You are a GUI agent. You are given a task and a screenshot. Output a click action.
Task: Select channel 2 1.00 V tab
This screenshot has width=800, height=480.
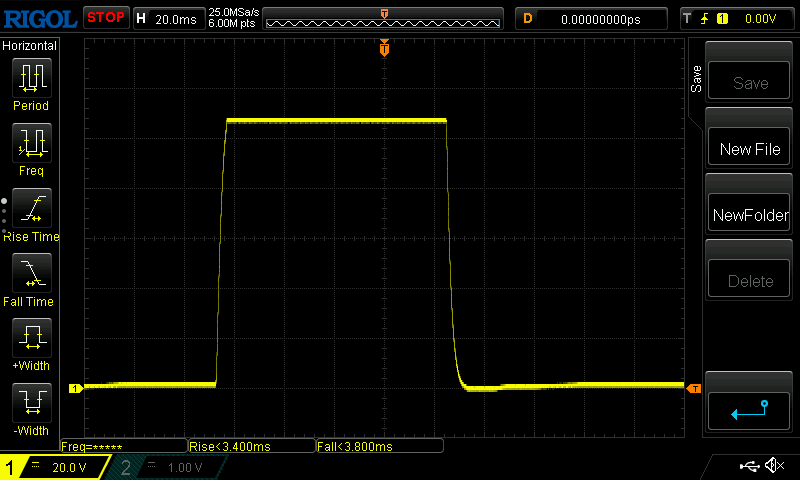[168, 467]
